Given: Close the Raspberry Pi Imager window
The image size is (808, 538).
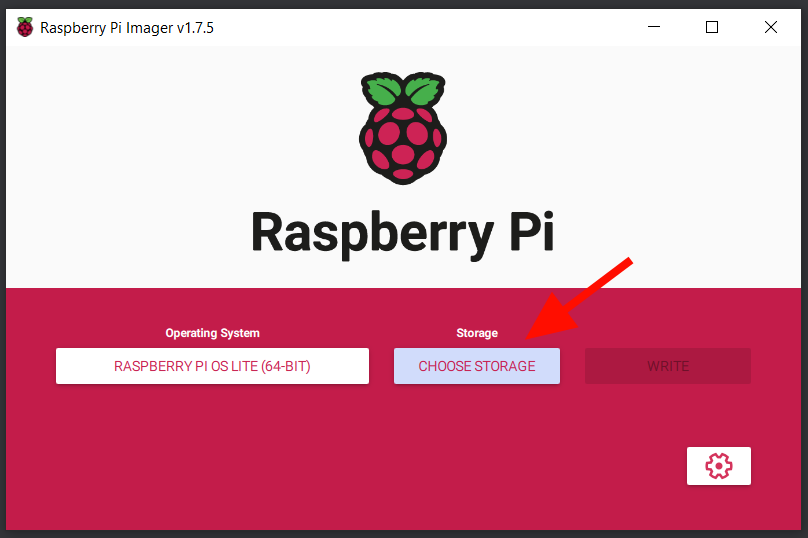Looking at the screenshot, I should point(771,27).
